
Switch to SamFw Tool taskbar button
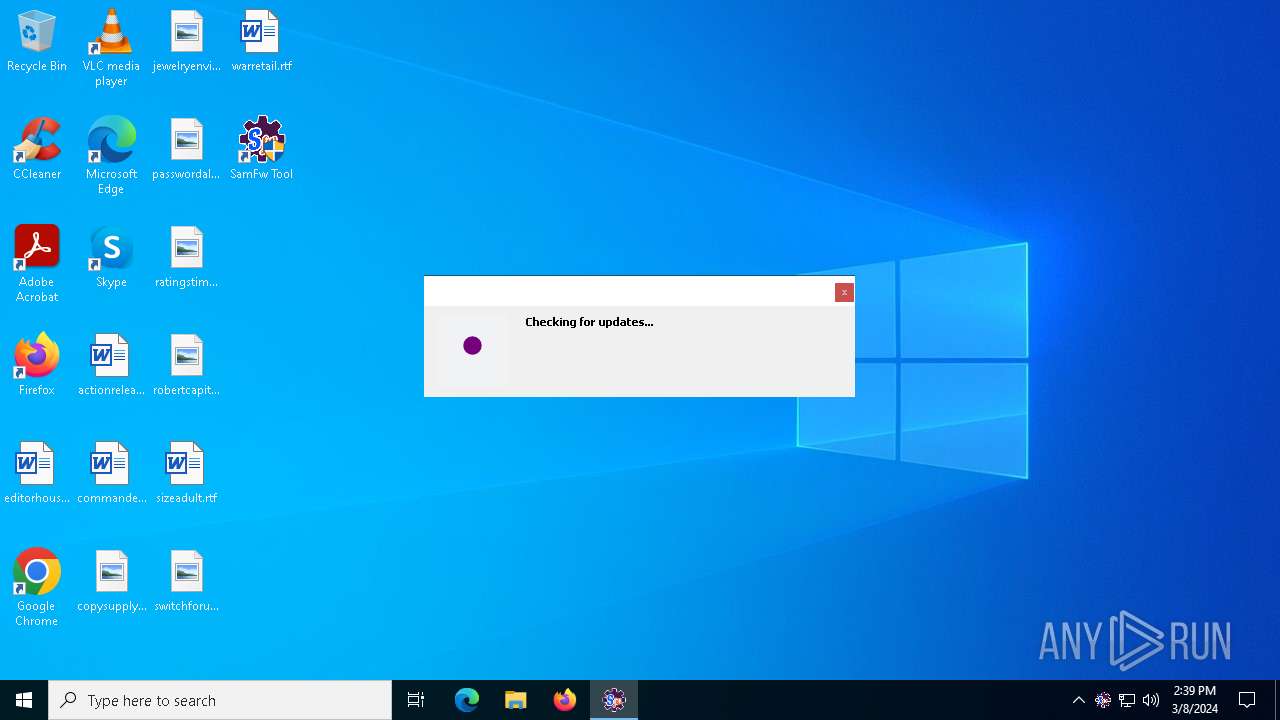pos(614,700)
